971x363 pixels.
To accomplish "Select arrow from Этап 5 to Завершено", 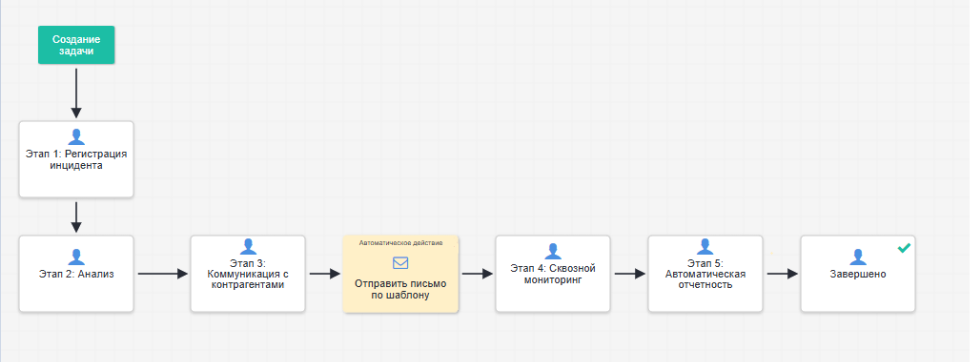I will (x=782, y=274).
